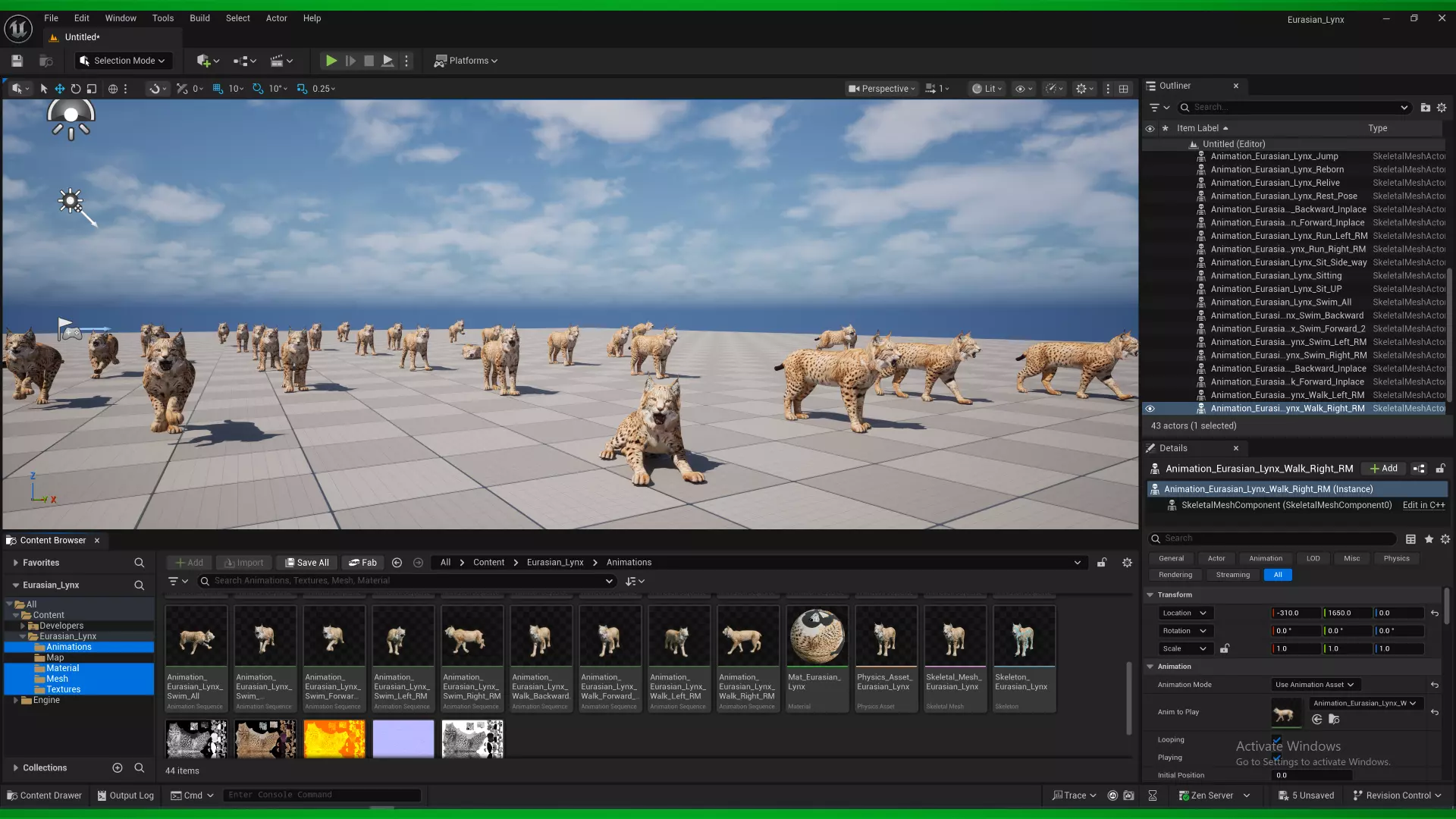Select the translate gizmo tool
This screenshot has height=819, width=1456.
coord(59,89)
